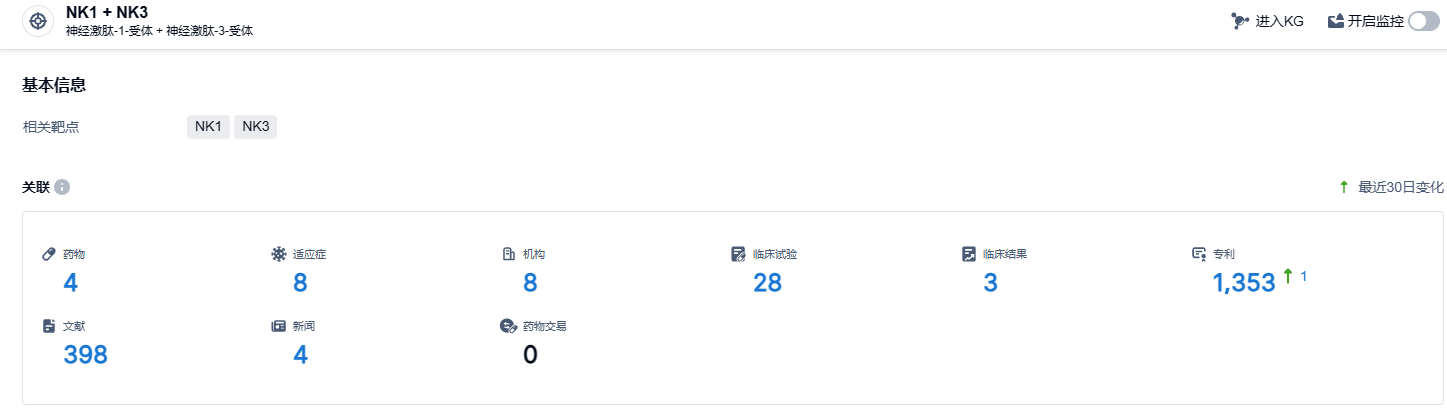The height and width of the screenshot is (408, 1447).
Task: Click the 药物交易 drug deals icon
Action: pos(508,326)
